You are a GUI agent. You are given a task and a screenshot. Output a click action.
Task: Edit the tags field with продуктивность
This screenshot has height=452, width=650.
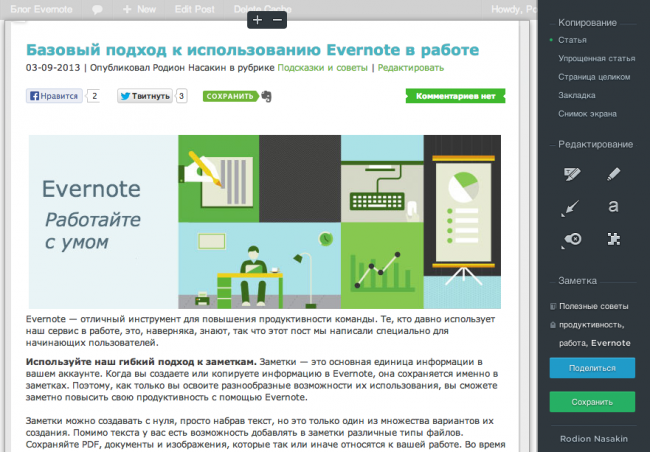click(594, 334)
